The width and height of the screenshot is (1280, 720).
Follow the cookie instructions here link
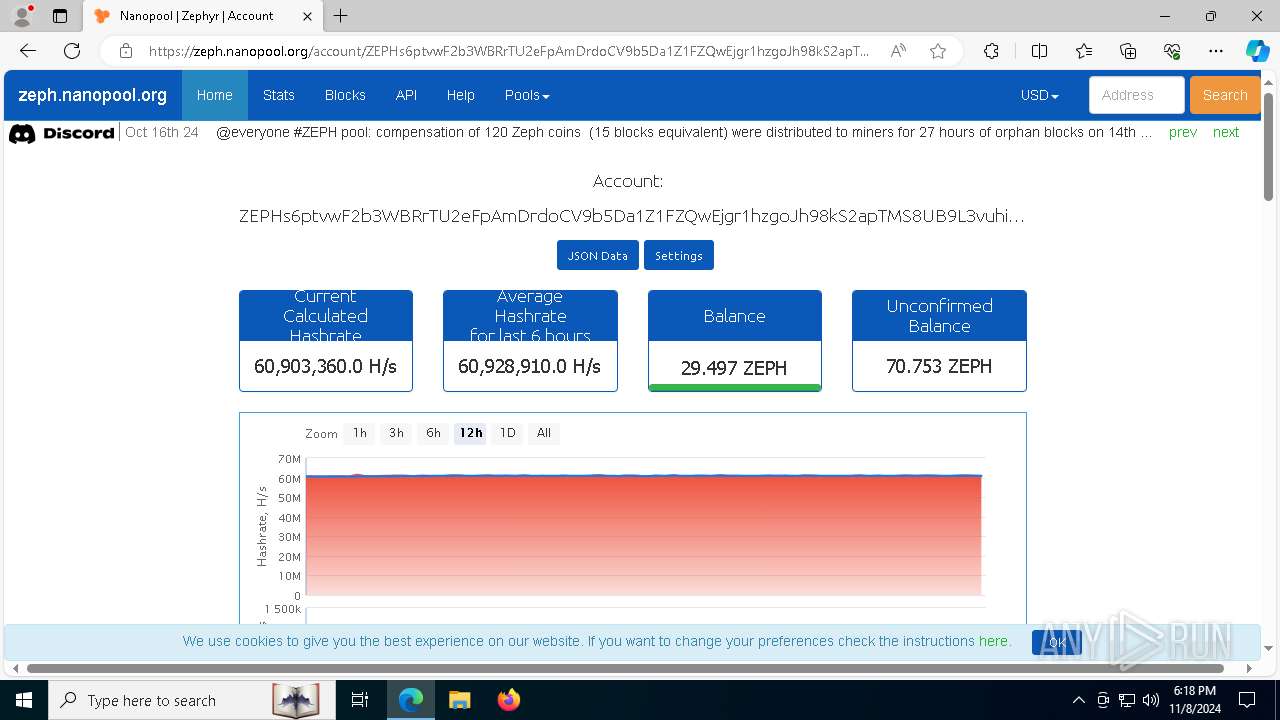pos(993,641)
